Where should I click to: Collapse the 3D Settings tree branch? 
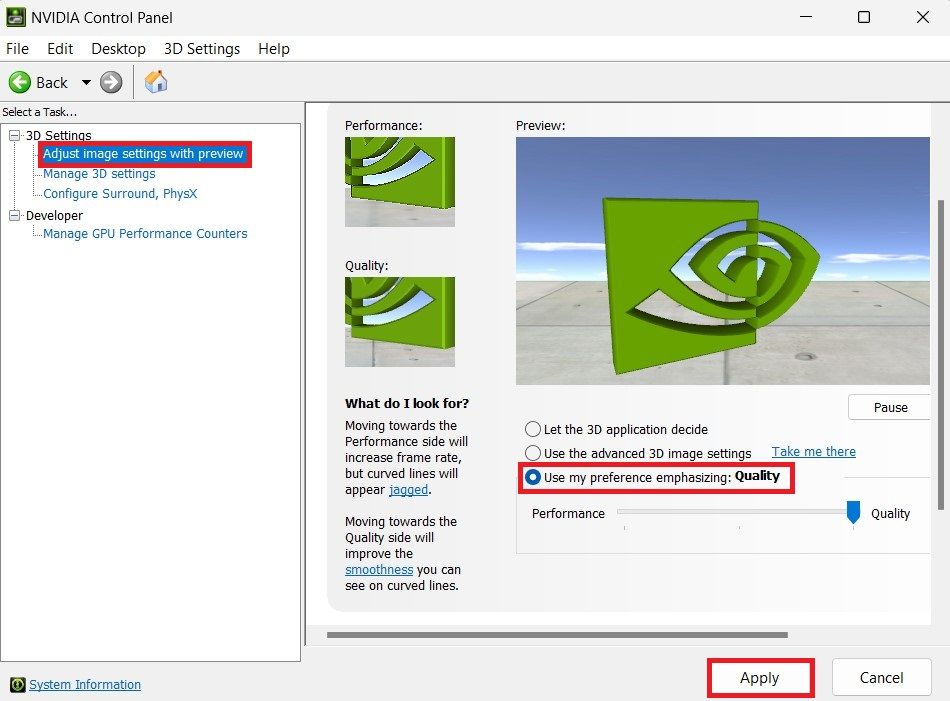[x=13, y=135]
